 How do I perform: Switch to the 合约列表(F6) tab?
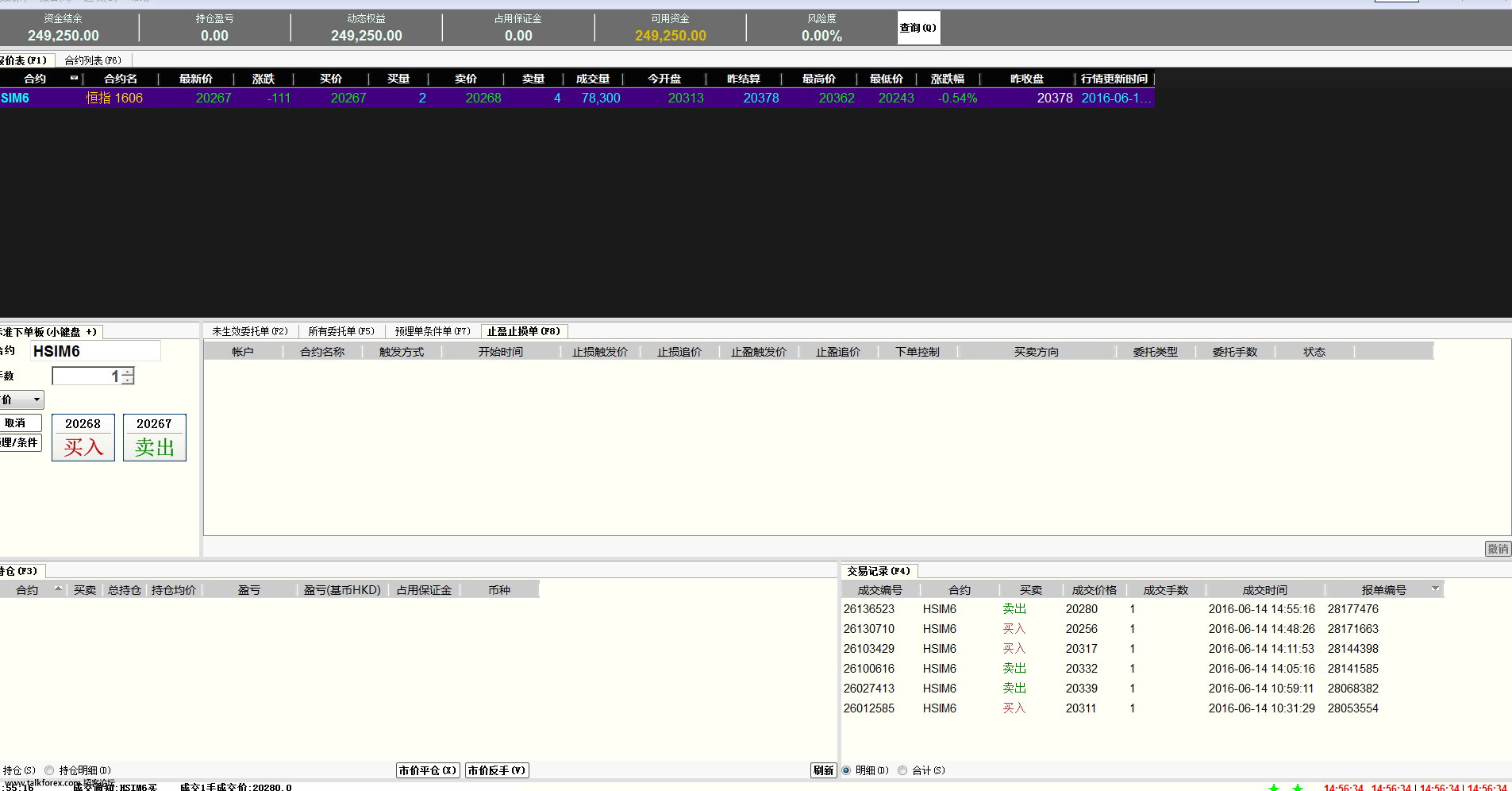[x=93, y=60]
